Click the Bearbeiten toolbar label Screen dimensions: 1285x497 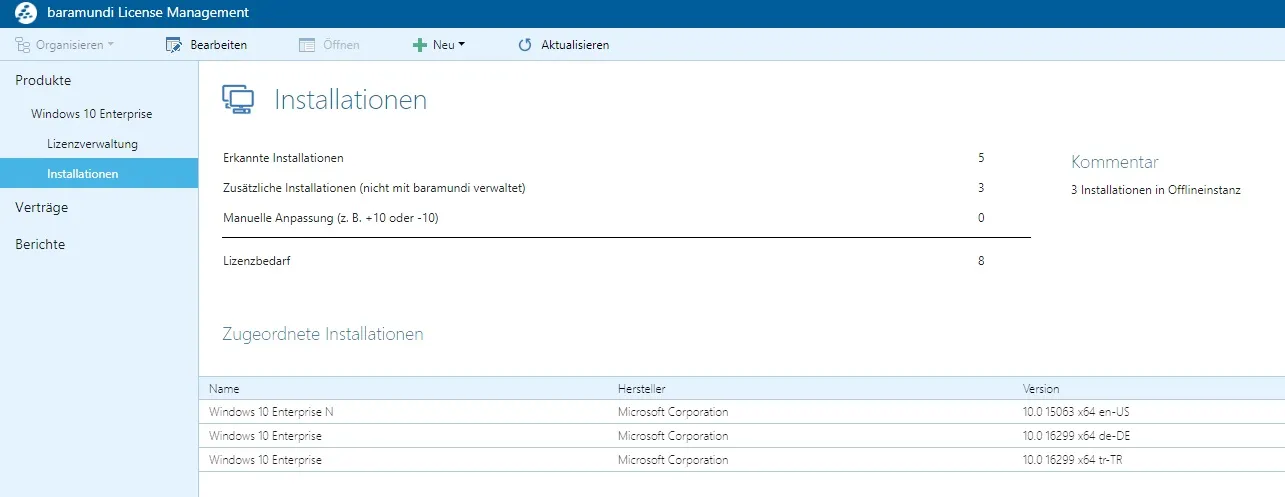pyautogui.click(x=218, y=45)
